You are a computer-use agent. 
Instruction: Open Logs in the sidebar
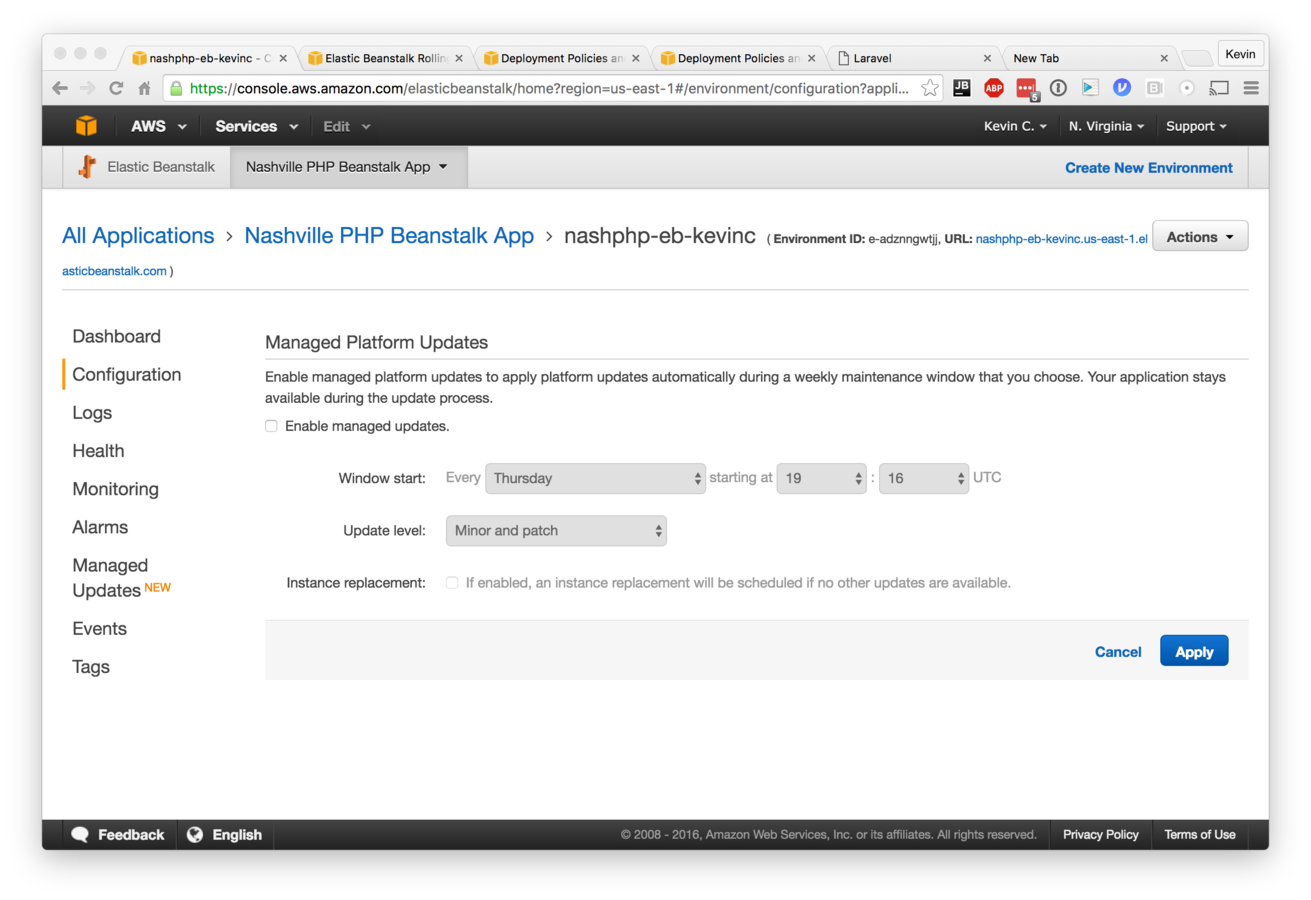[x=92, y=413]
